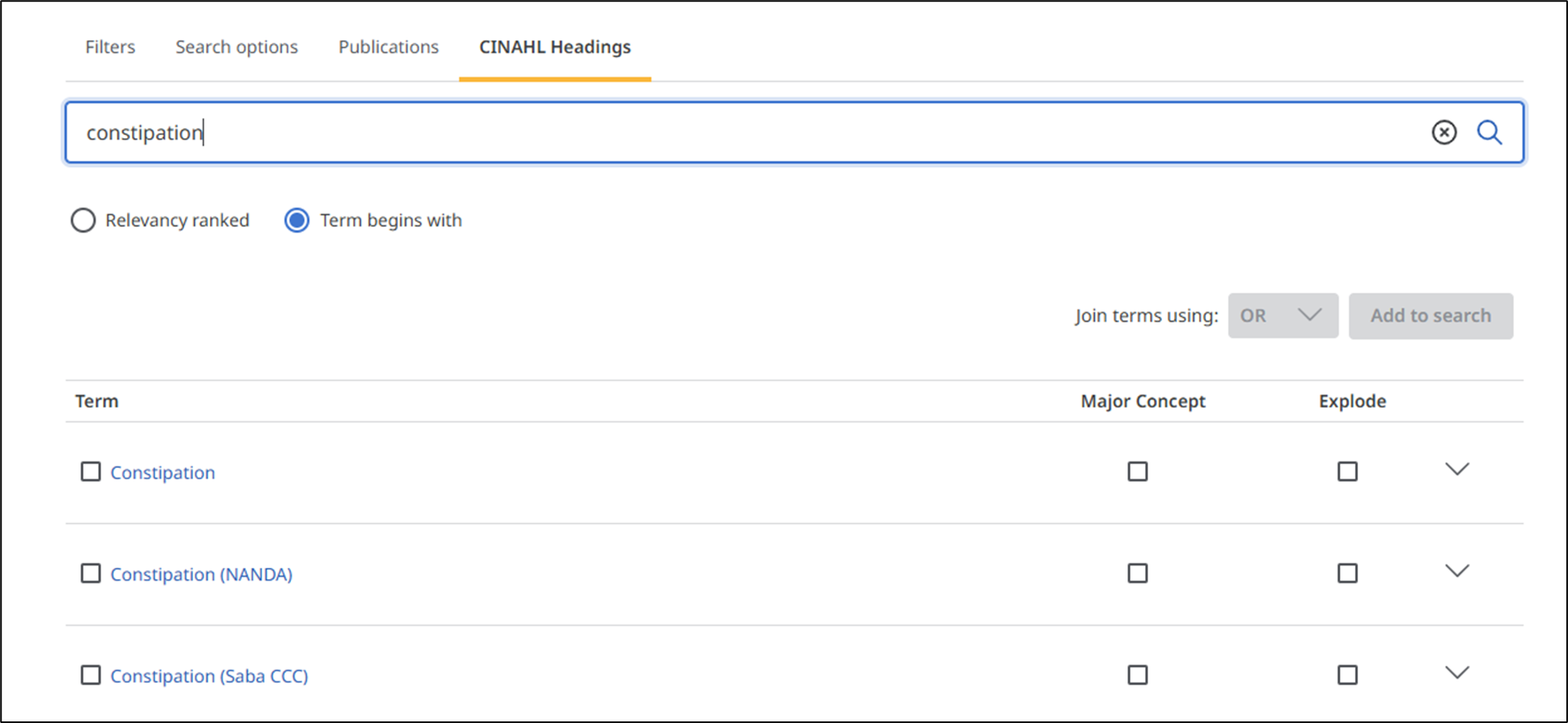The width and height of the screenshot is (1568, 723).
Task: Expand the Constipation (Saba CCC) row chevron
Action: (1457, 672)
